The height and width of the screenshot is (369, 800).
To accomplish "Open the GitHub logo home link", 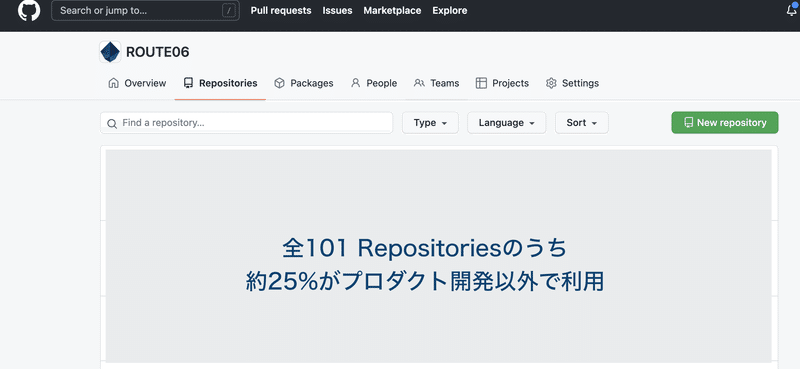I will (x=29, y=11).
